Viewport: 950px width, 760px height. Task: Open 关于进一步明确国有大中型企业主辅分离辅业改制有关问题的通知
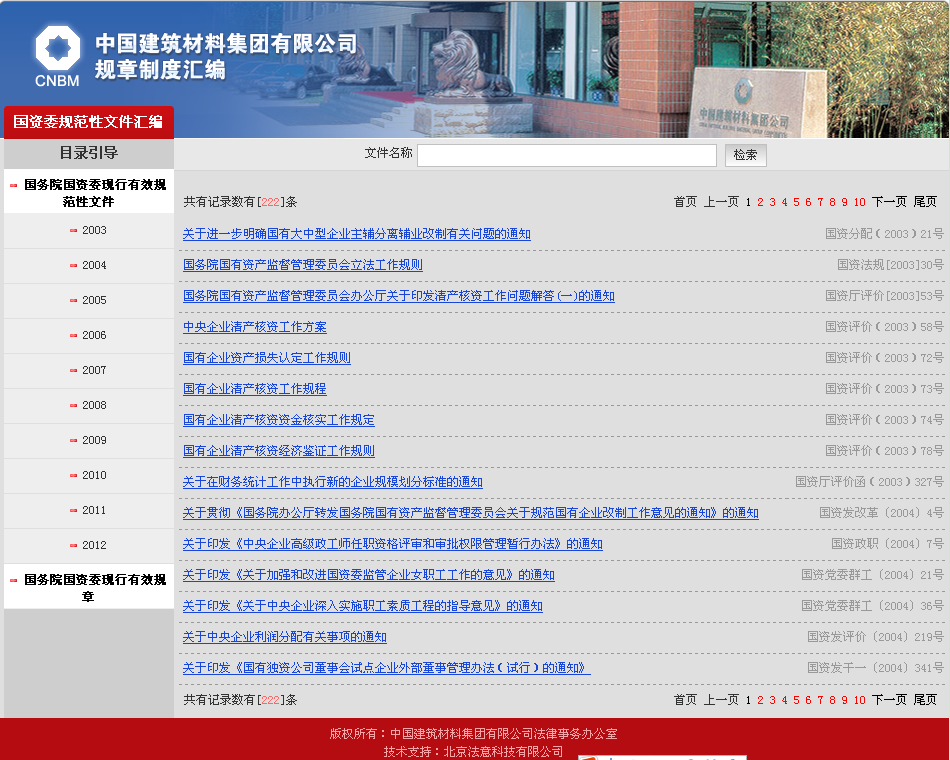tap(357, 234)
